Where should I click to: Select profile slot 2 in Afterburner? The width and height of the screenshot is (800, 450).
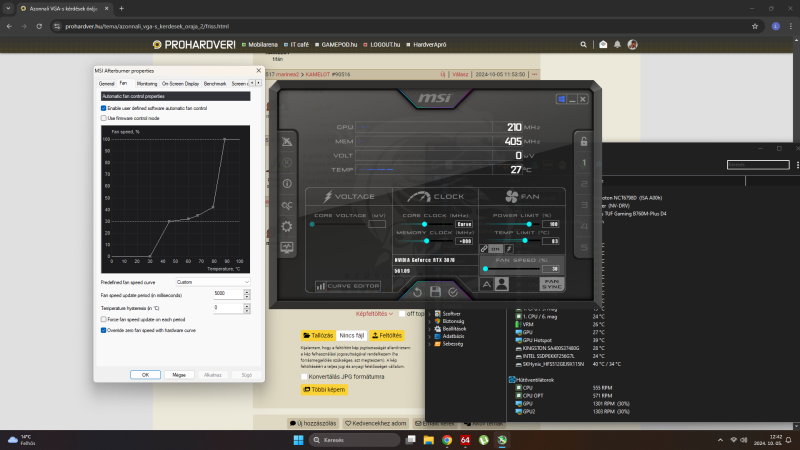tap(584, 184)
